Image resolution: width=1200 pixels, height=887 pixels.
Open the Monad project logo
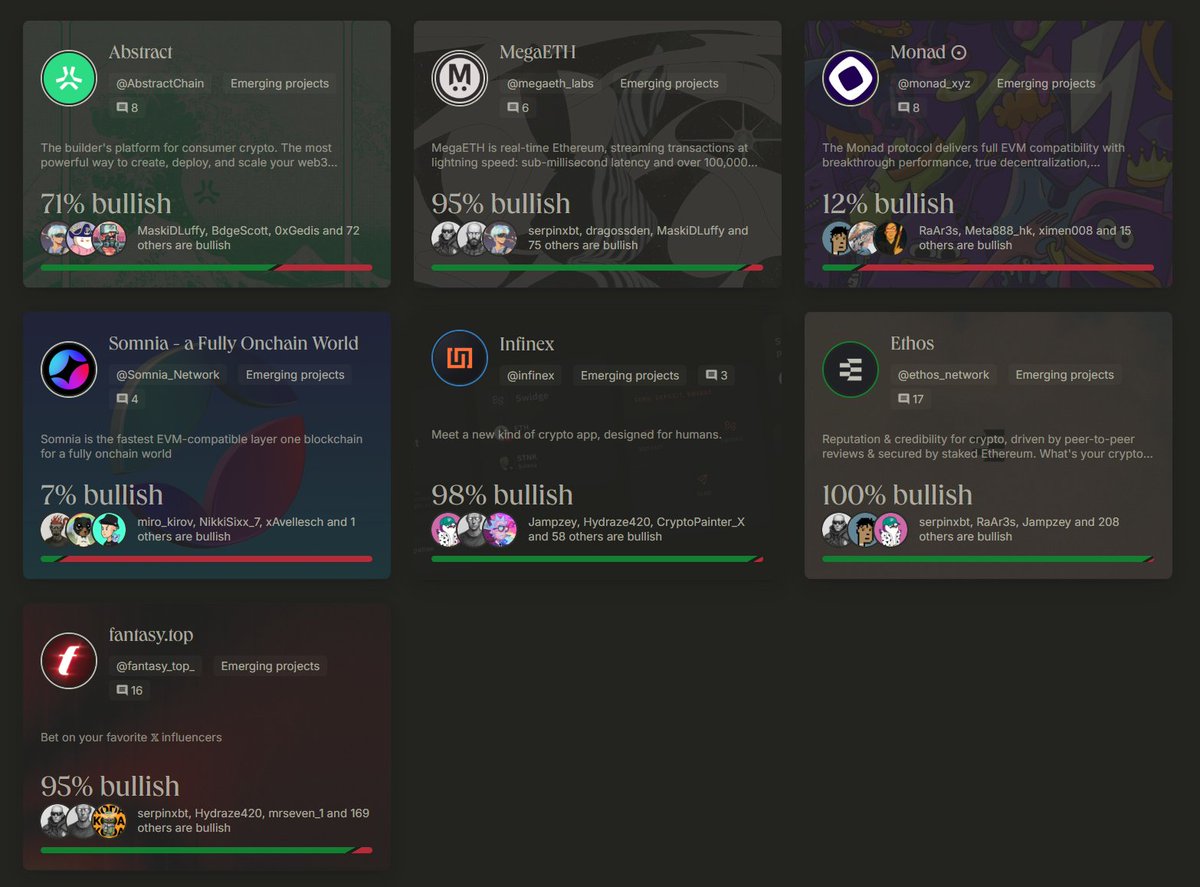[x=851, y=78]
